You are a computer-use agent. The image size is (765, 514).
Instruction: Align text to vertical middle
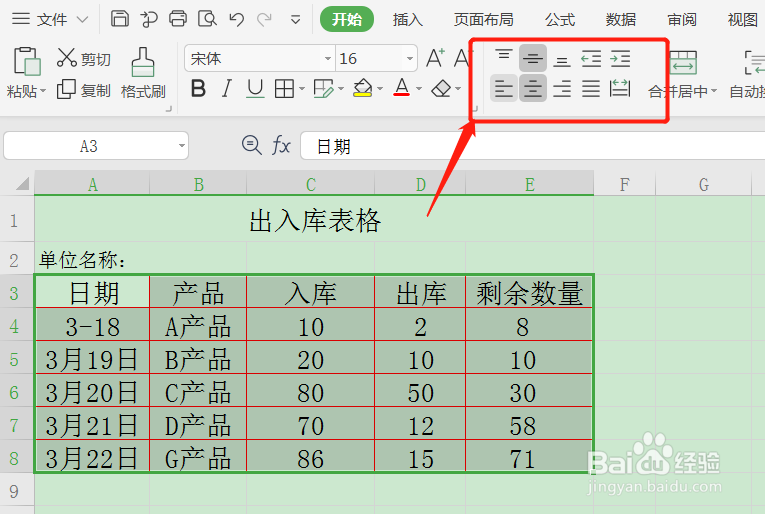[532, 59]
